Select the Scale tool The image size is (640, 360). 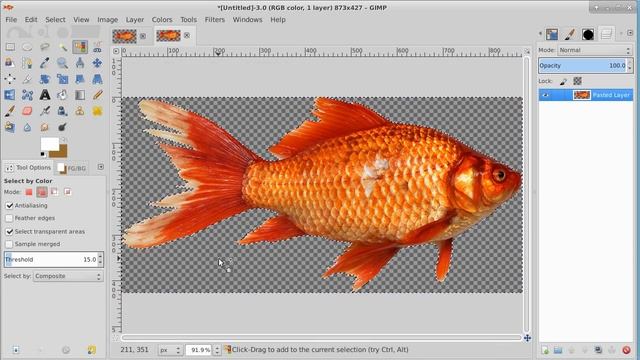[x=62, y=79]
